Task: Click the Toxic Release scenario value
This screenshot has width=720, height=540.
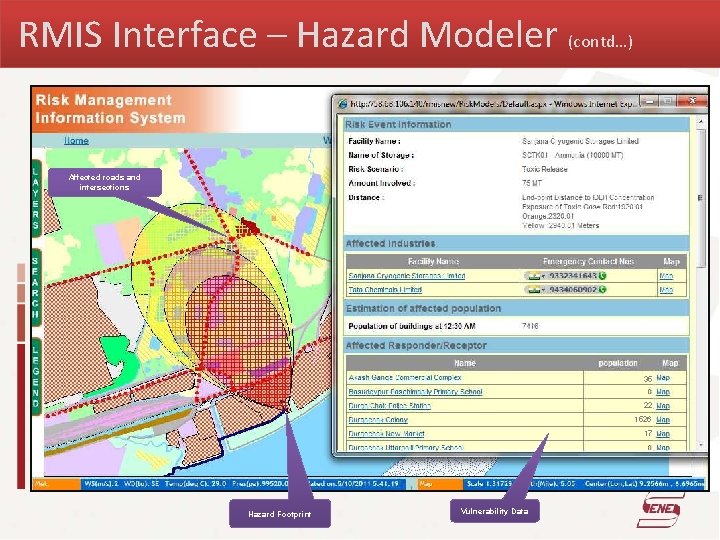Action: tap(545, 169)
